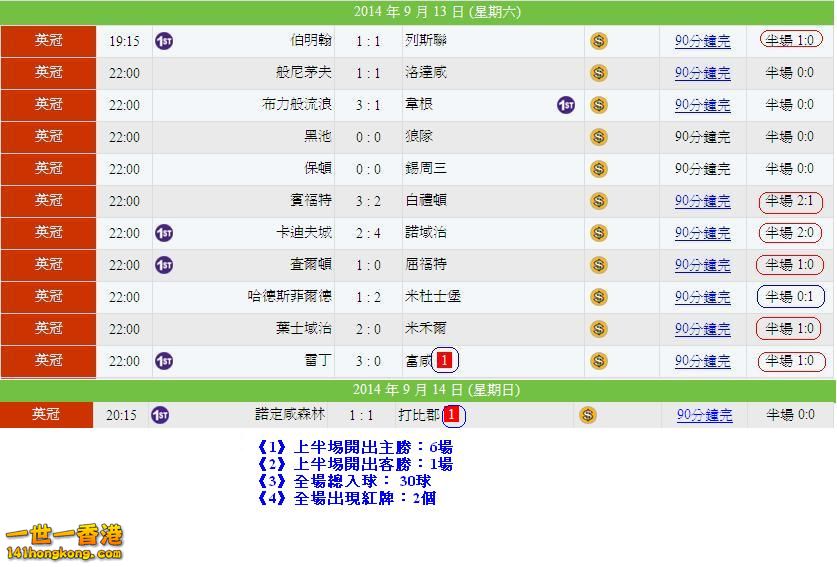Click the 半場 2:0 result for 卡迪夫城 match
The image size is (837, 567).
[x=791, y=233]
